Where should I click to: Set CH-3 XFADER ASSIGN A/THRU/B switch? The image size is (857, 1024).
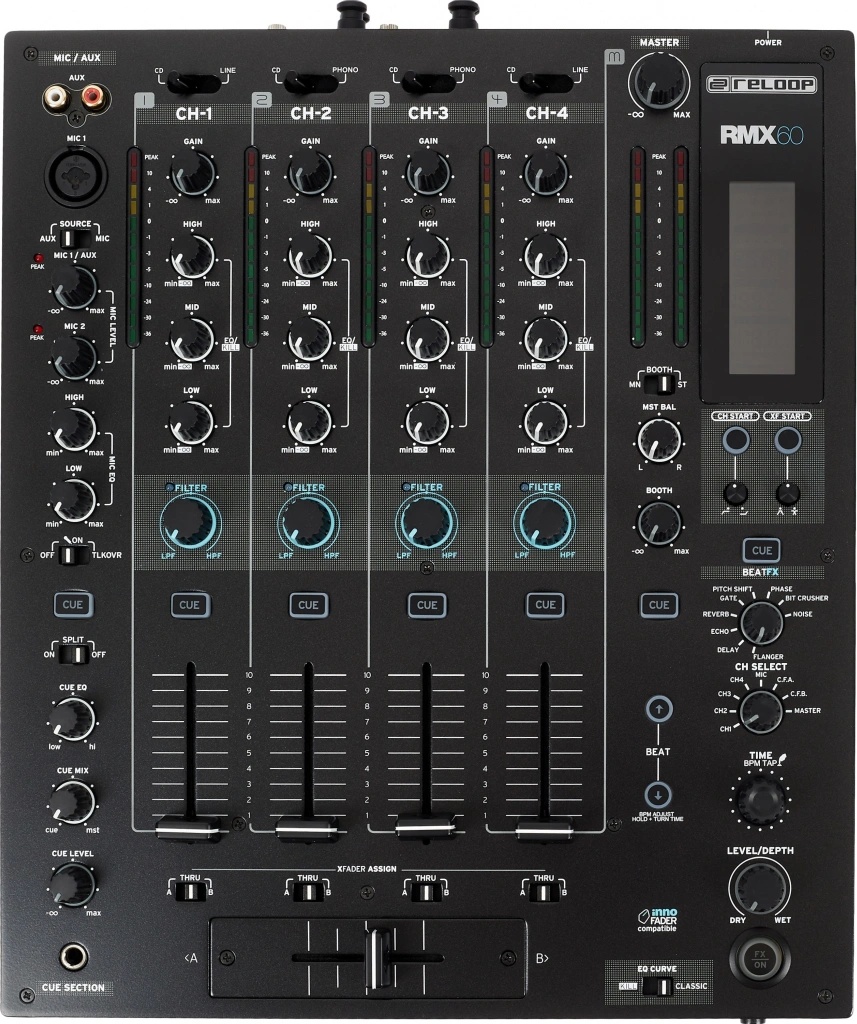pyautogui.click(x=426, y=892)
